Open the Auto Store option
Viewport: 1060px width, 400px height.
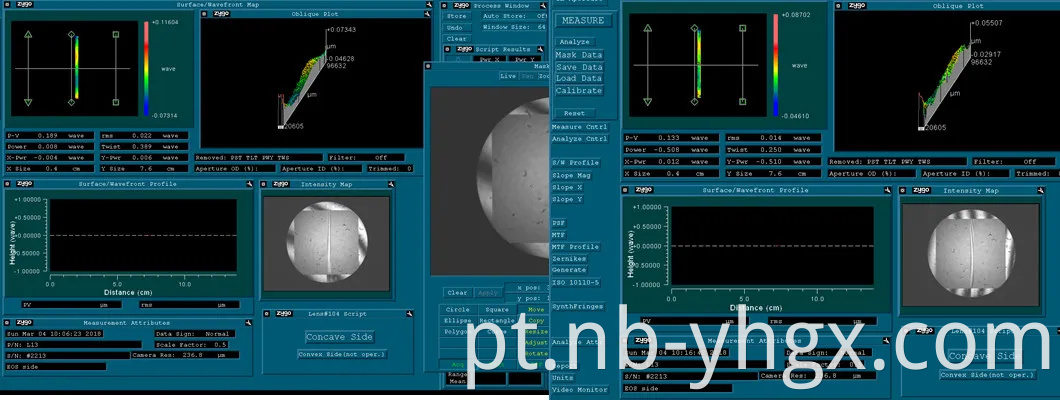511,16
